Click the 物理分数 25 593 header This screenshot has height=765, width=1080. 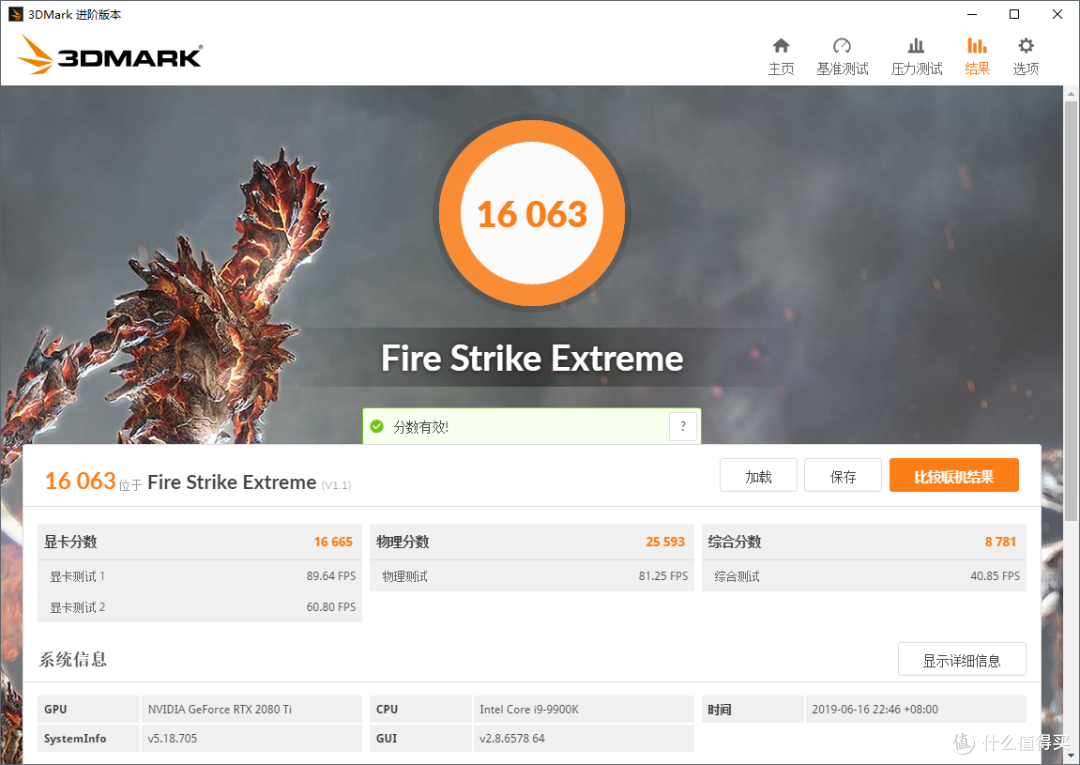click(x=532, y=542)
